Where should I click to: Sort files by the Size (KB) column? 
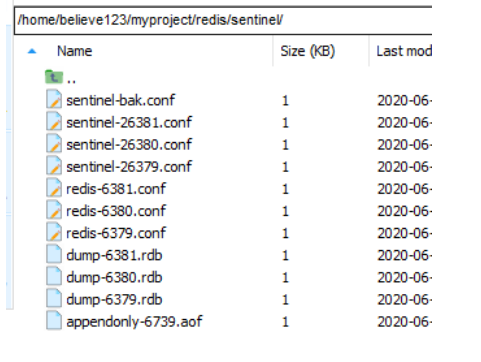(x=307, y=51)
